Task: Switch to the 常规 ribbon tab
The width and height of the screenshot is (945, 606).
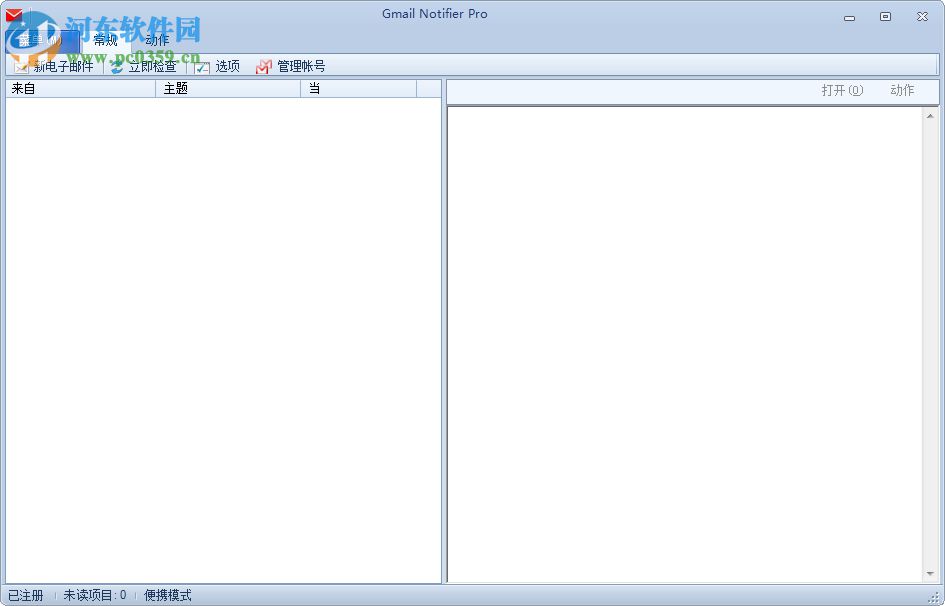Action: (105, 40)
